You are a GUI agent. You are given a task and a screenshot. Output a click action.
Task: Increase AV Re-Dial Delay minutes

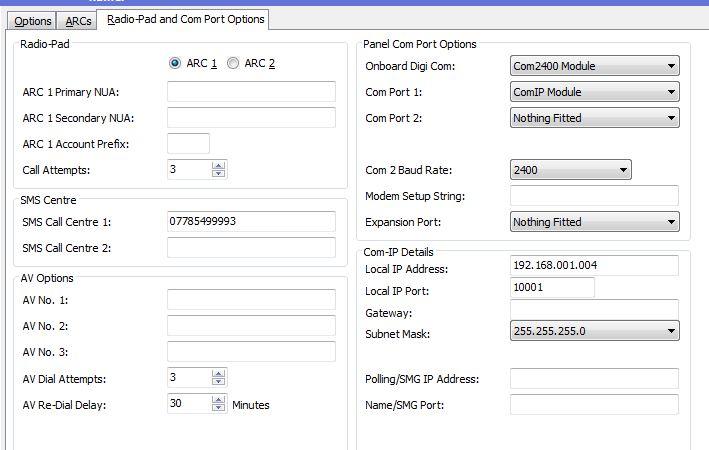tap(219, 400)
